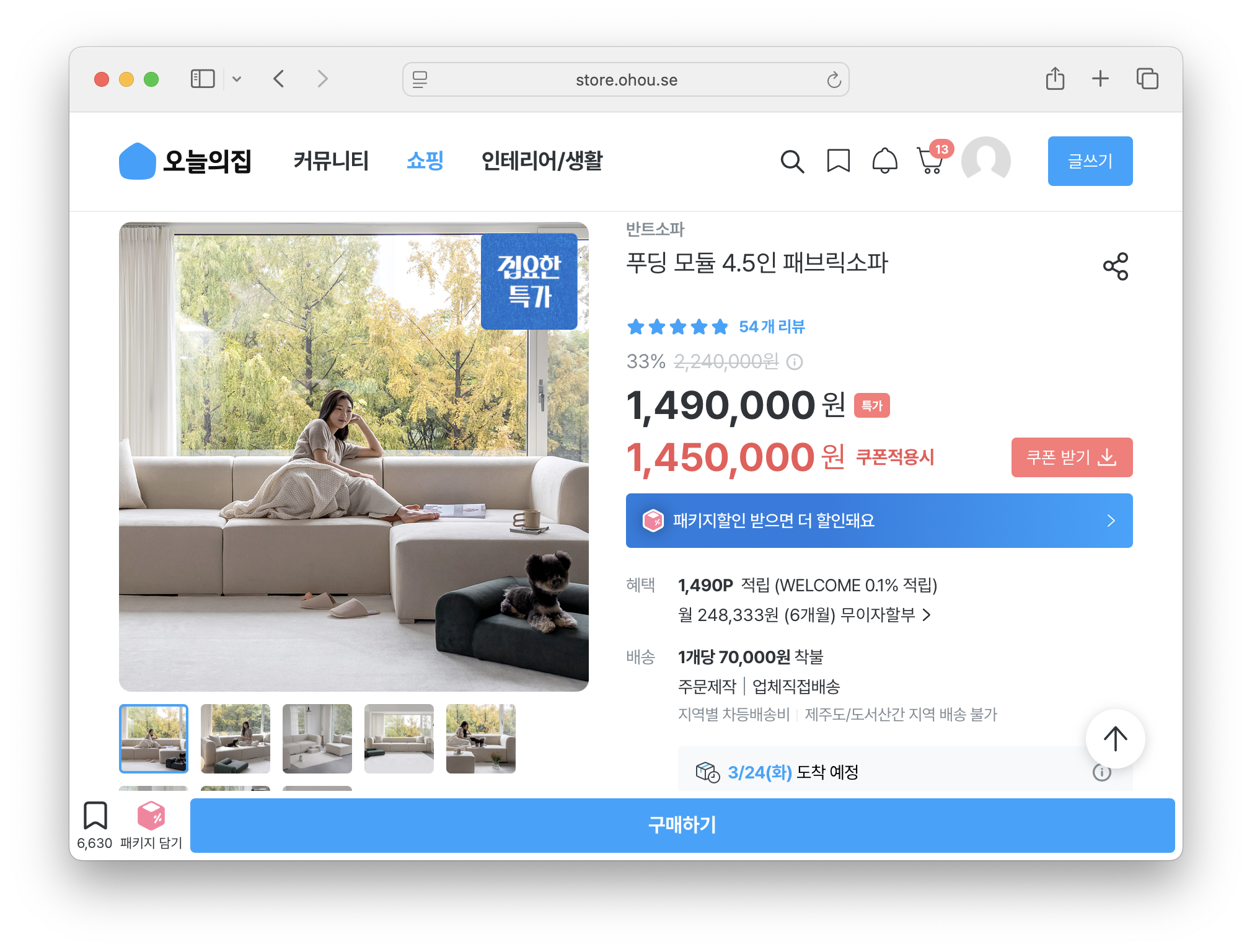The height and width of the screenshot is (952, 1252).
Task: Click the search magnifier icon
Action: [791, 162]
